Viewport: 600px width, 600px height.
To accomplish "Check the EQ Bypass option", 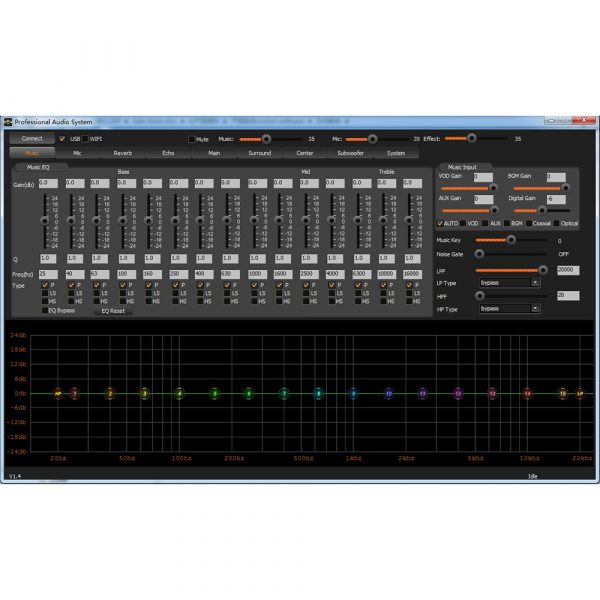I will tap(45, 311).
